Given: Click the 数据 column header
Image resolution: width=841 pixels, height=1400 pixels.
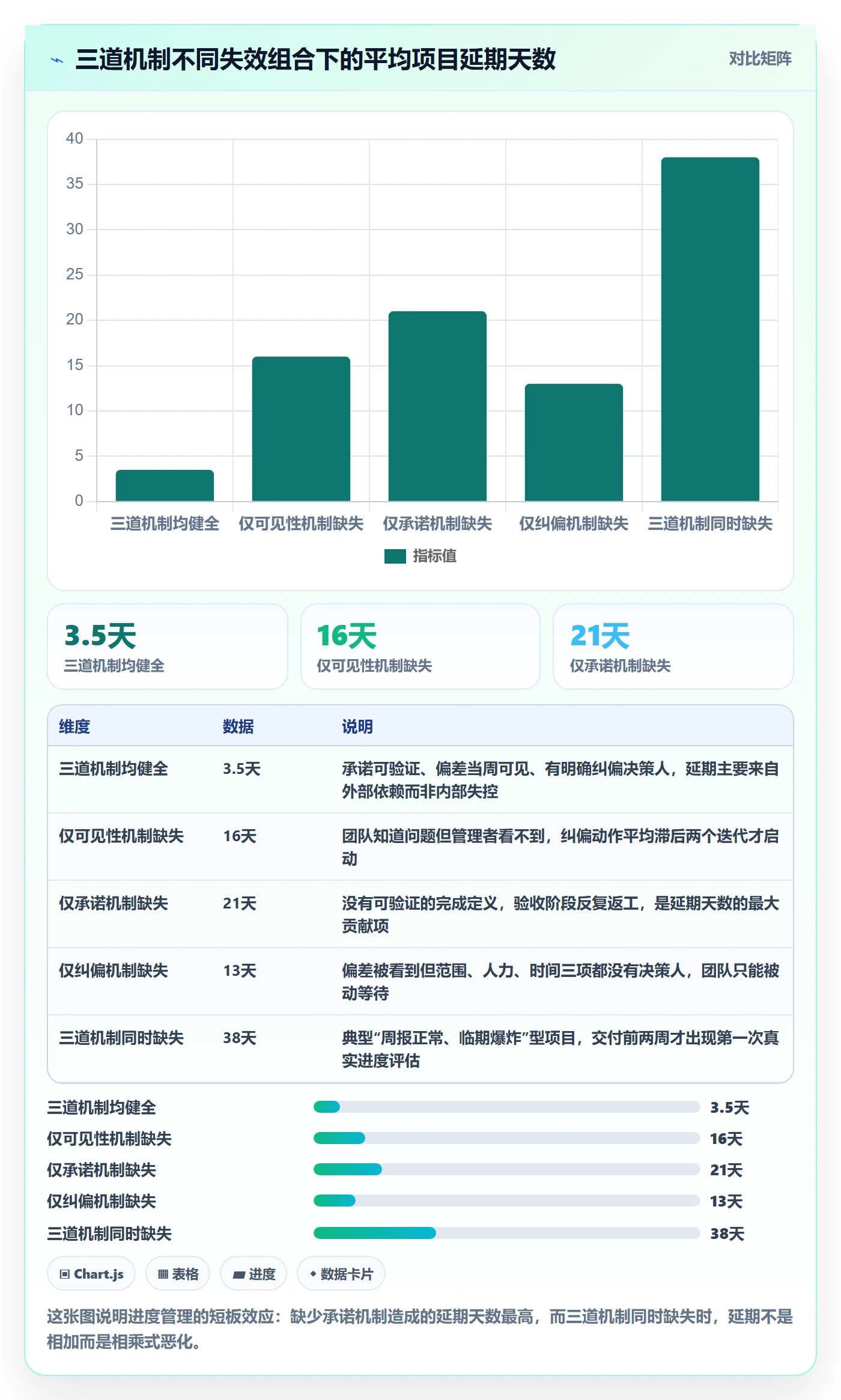Looking at the screenshot, I should click(238, 726).
